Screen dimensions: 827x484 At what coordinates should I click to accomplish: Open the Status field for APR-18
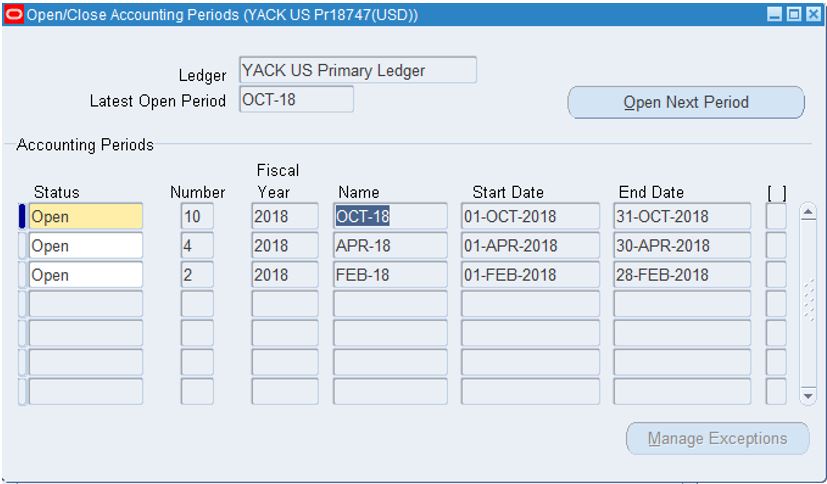(85, 246)
